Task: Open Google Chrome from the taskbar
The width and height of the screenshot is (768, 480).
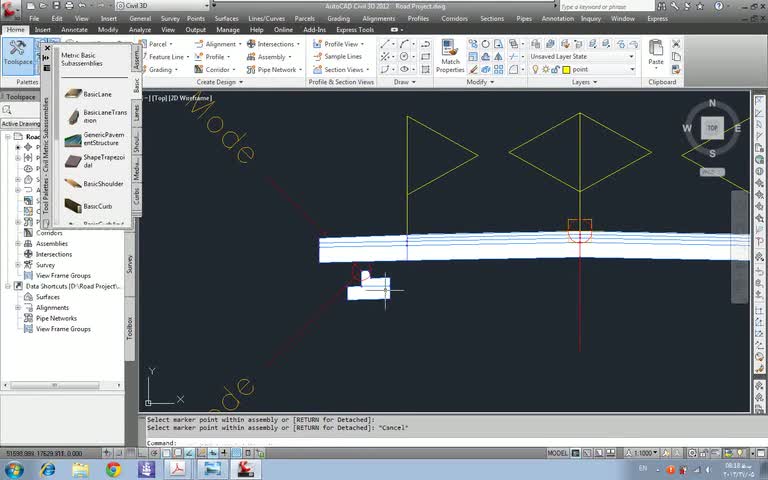Action: pyautogui.click(x=113, y=469)
